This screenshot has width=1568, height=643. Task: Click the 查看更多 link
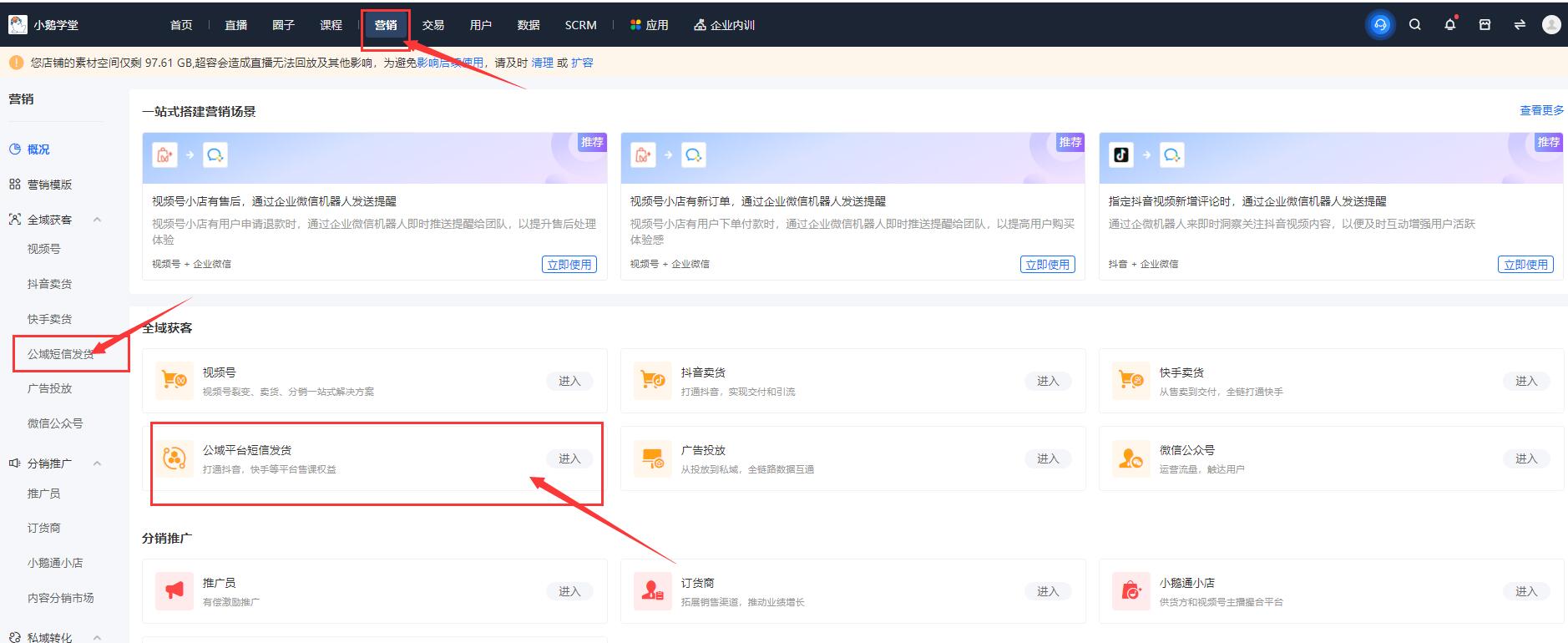coord(1541,110)
